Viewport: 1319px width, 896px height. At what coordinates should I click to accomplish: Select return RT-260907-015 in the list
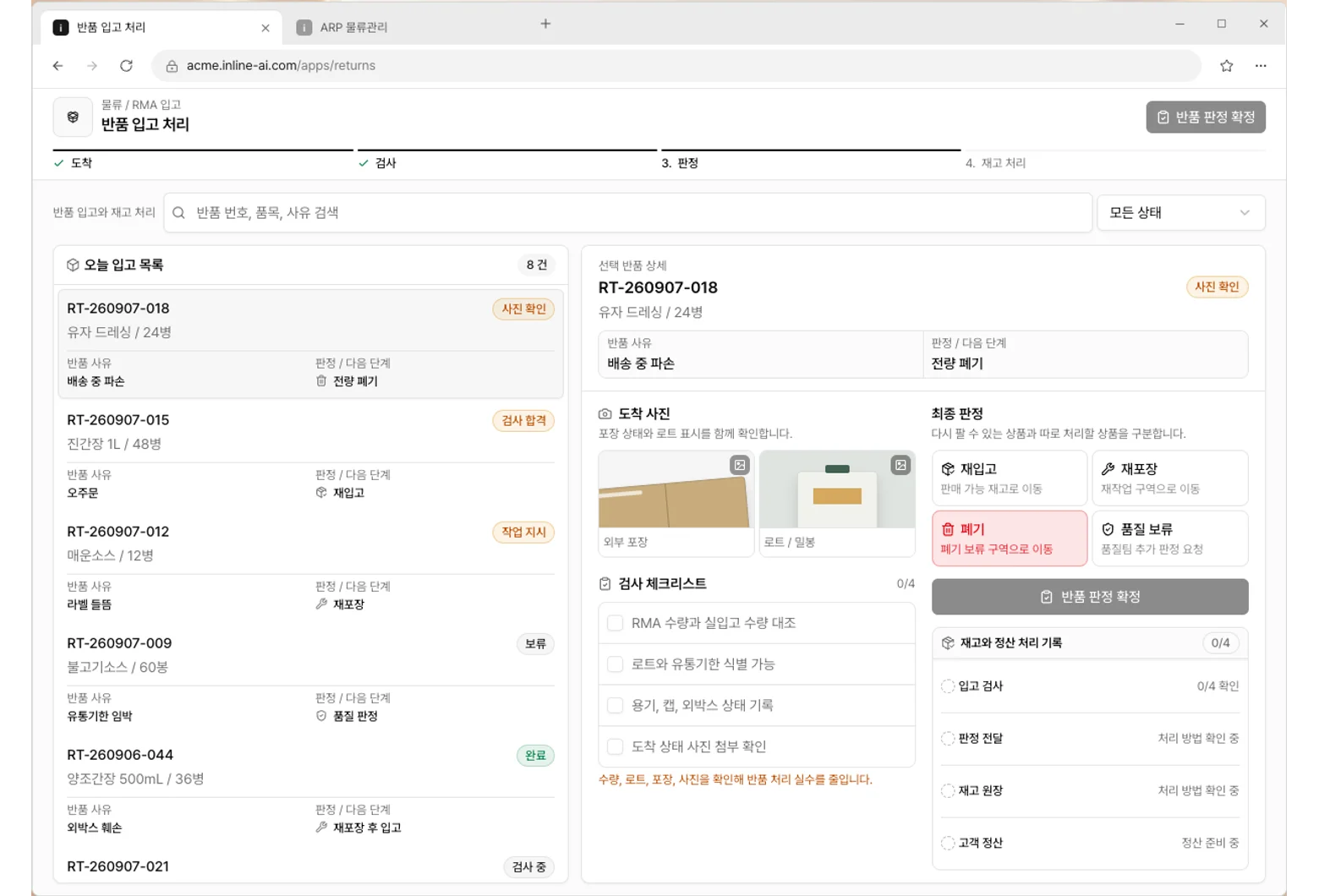point(310,456)
